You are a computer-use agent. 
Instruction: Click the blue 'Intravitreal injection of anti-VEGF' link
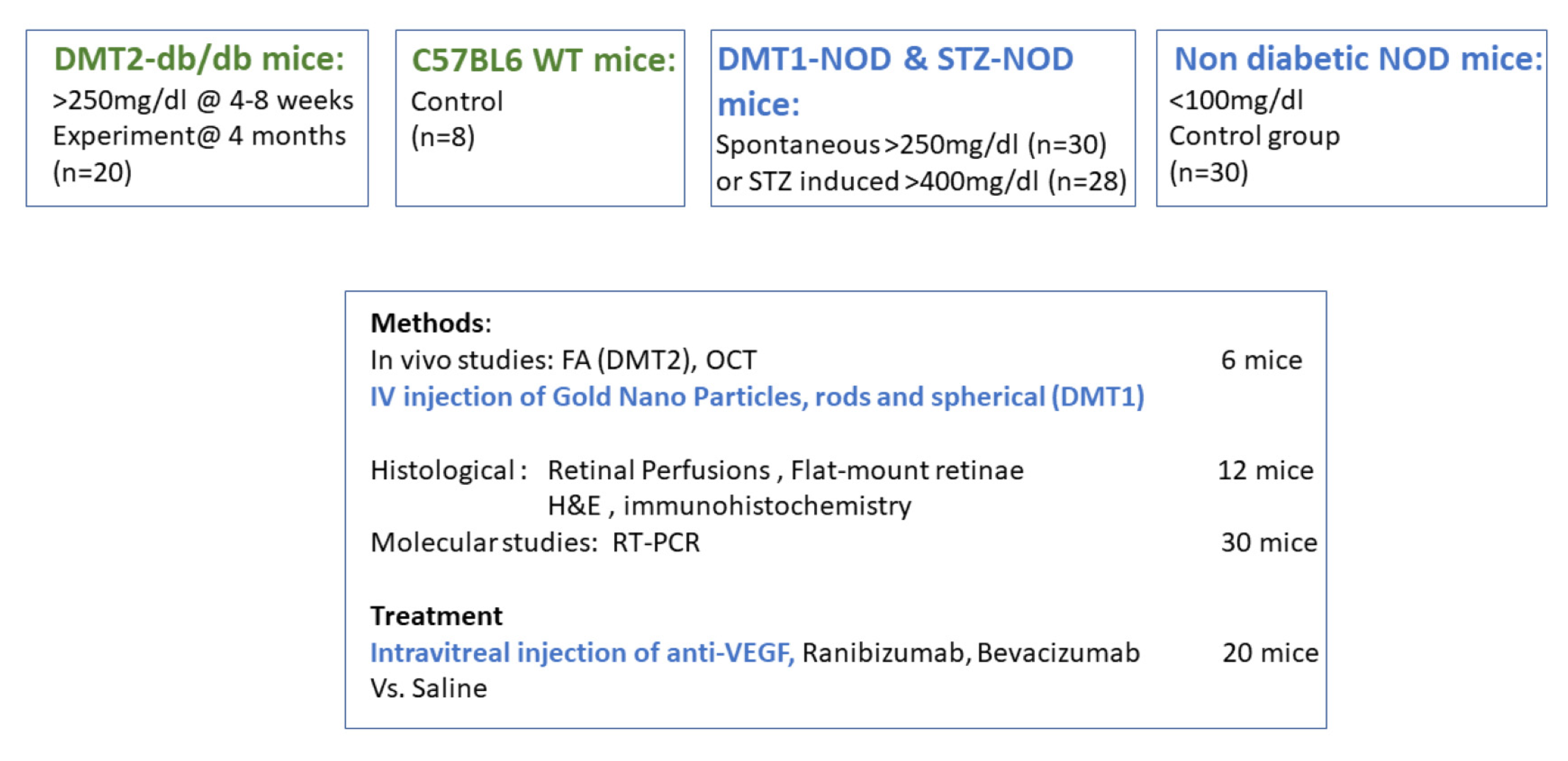582,653
